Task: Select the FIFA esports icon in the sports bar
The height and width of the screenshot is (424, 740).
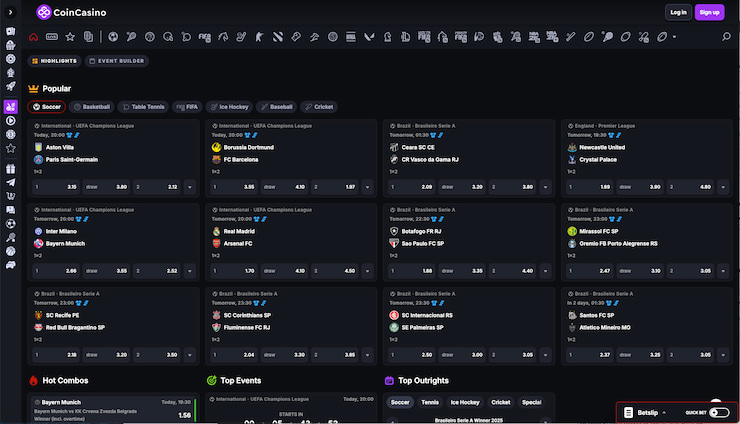Action: point(205,37)
